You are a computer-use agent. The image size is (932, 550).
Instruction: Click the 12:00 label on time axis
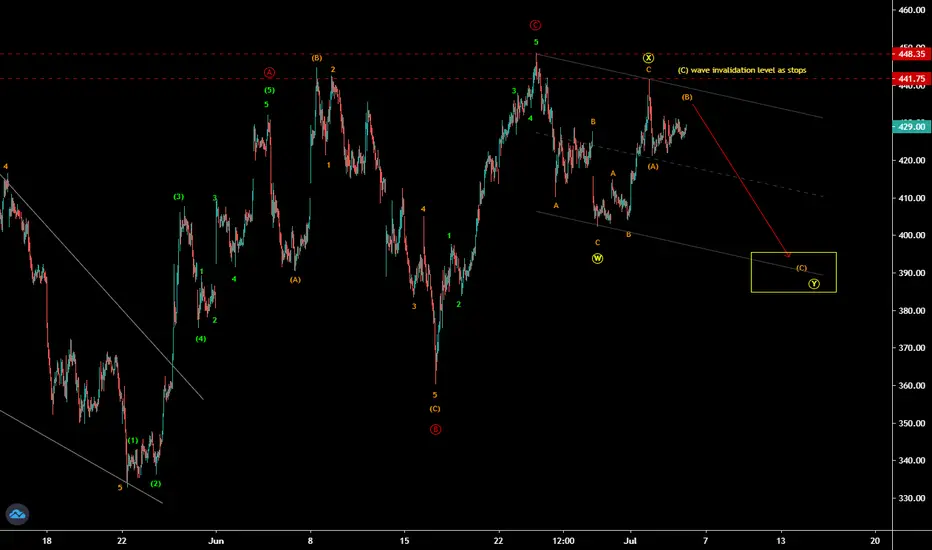click(x=563, y=541)
